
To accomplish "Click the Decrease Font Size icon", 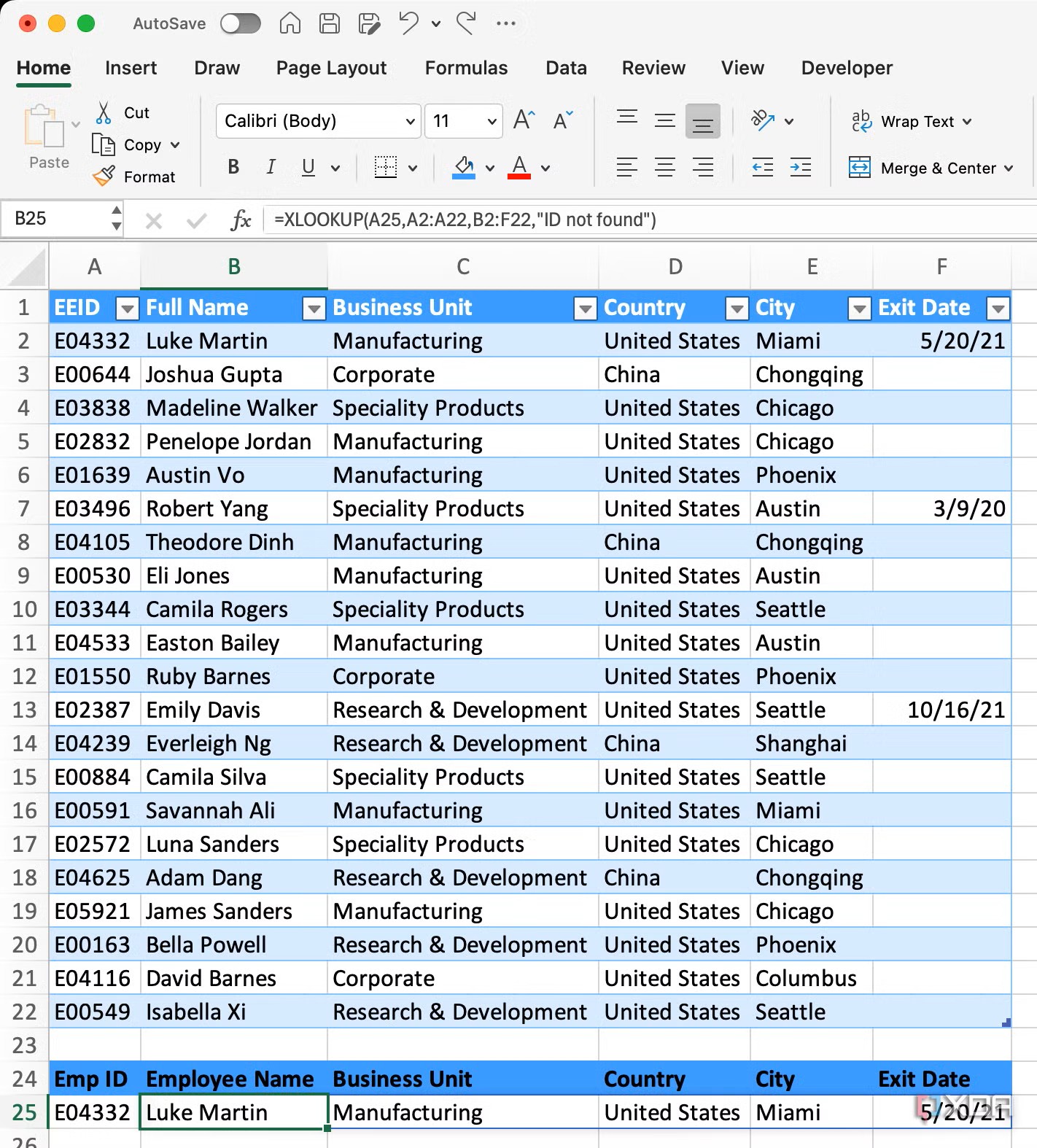I will [x=563, y=120].
